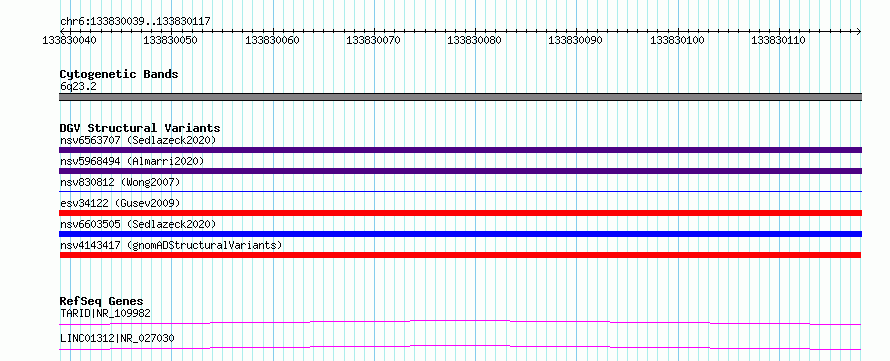890x361 pixels.
Task: Click ruler coordinate 133830080
Action: click(475, 40)
